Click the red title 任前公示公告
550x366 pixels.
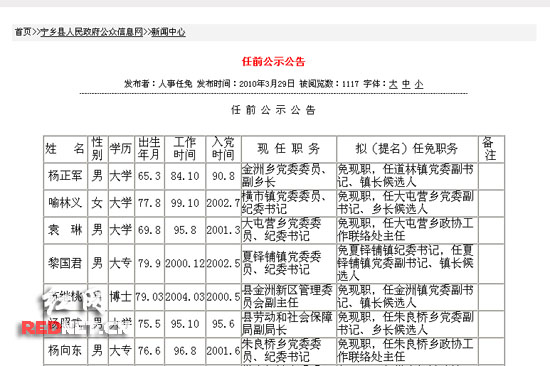[x=274, y=62]
